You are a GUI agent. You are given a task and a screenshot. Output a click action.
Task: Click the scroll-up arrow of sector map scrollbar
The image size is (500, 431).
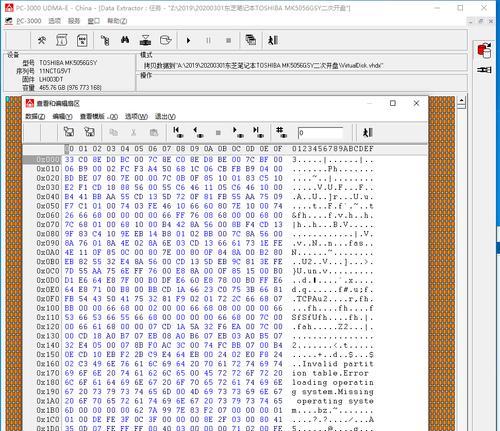pyautogui.click(x=461, y=100)
